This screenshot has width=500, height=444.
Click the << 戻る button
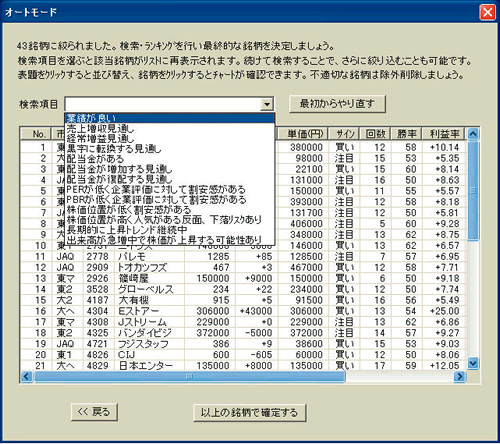tap(94, 412)
